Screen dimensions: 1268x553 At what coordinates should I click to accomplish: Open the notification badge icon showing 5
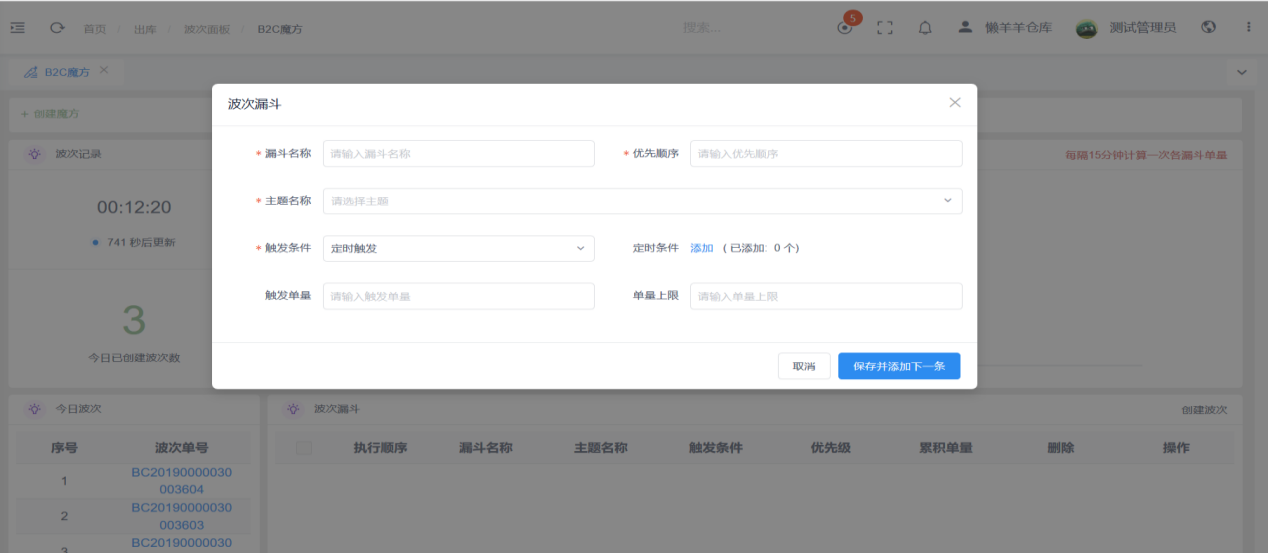click(x=848, y=24)
